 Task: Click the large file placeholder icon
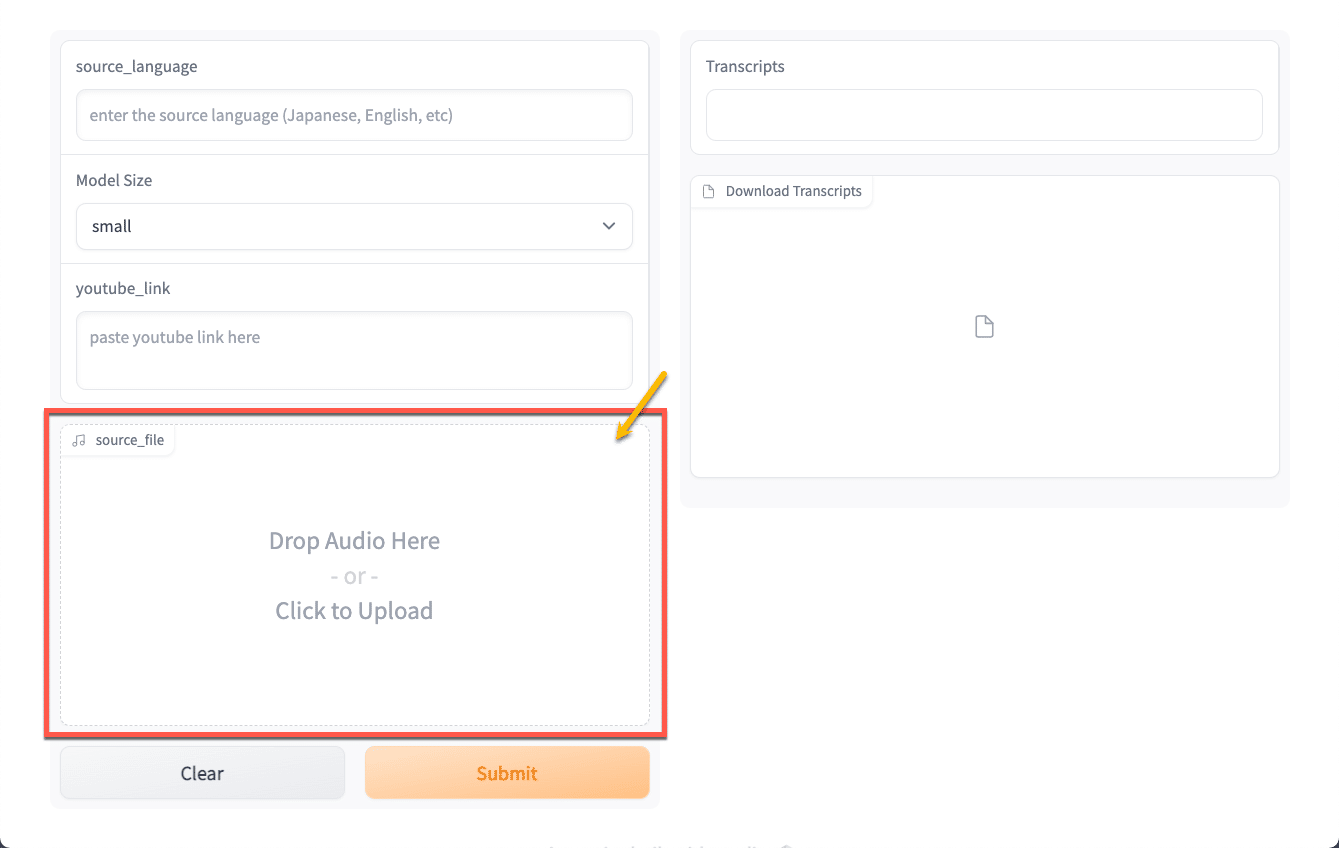coord(984,327)
